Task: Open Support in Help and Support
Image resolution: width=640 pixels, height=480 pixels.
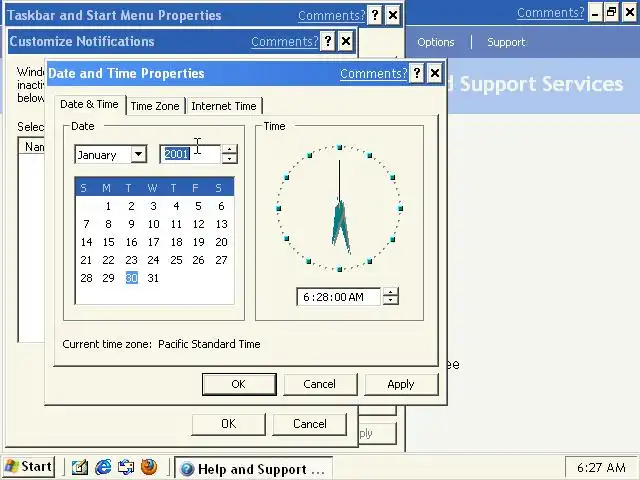Action: [x=506, y=42]
